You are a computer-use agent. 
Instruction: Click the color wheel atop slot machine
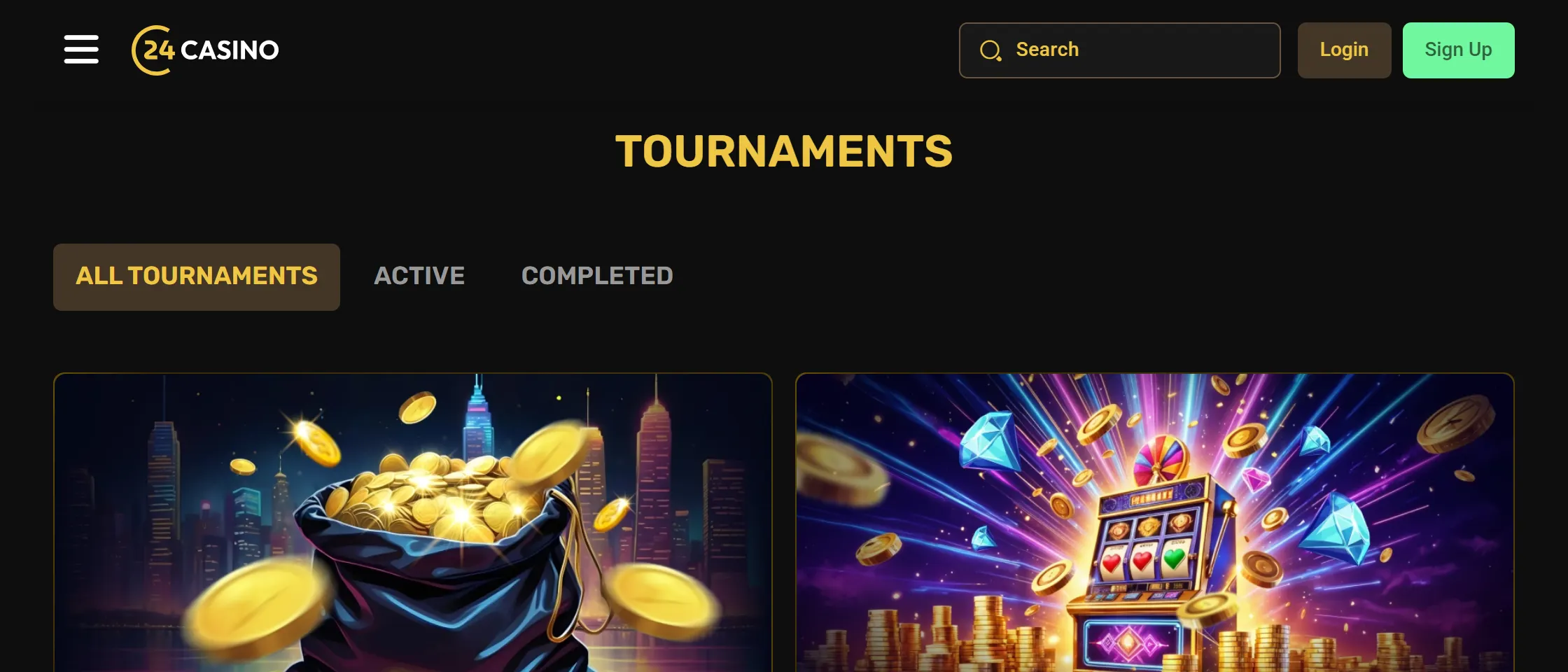(x=1162, y=458)
